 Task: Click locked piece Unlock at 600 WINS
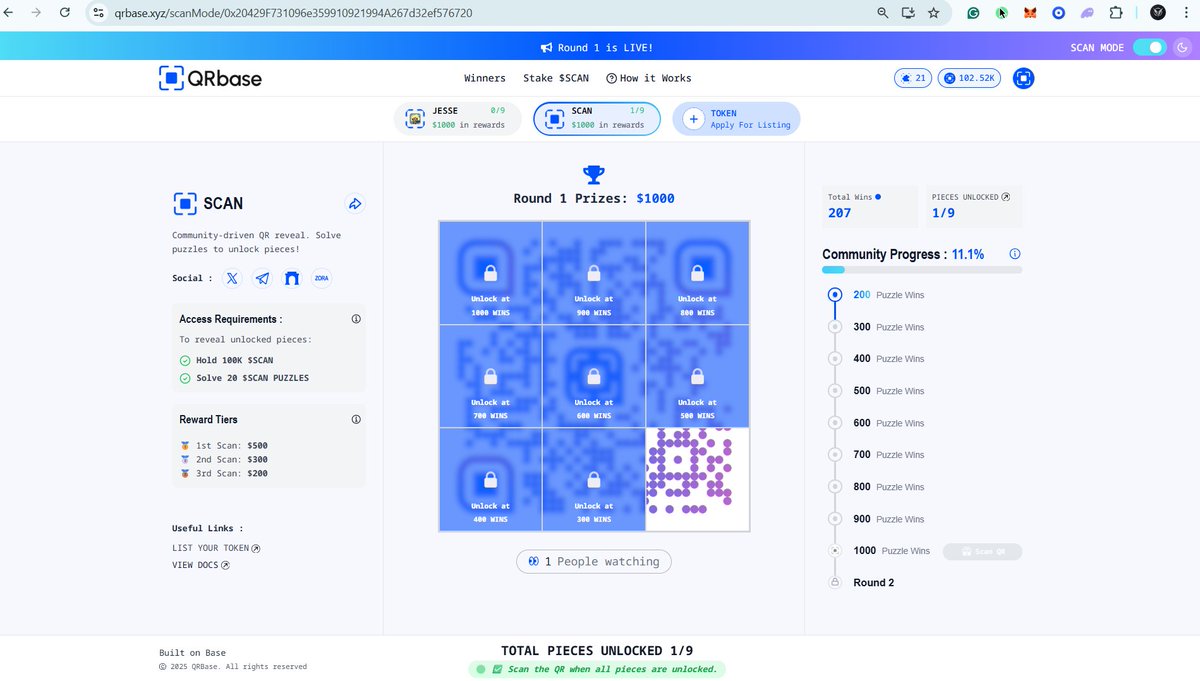593,377
